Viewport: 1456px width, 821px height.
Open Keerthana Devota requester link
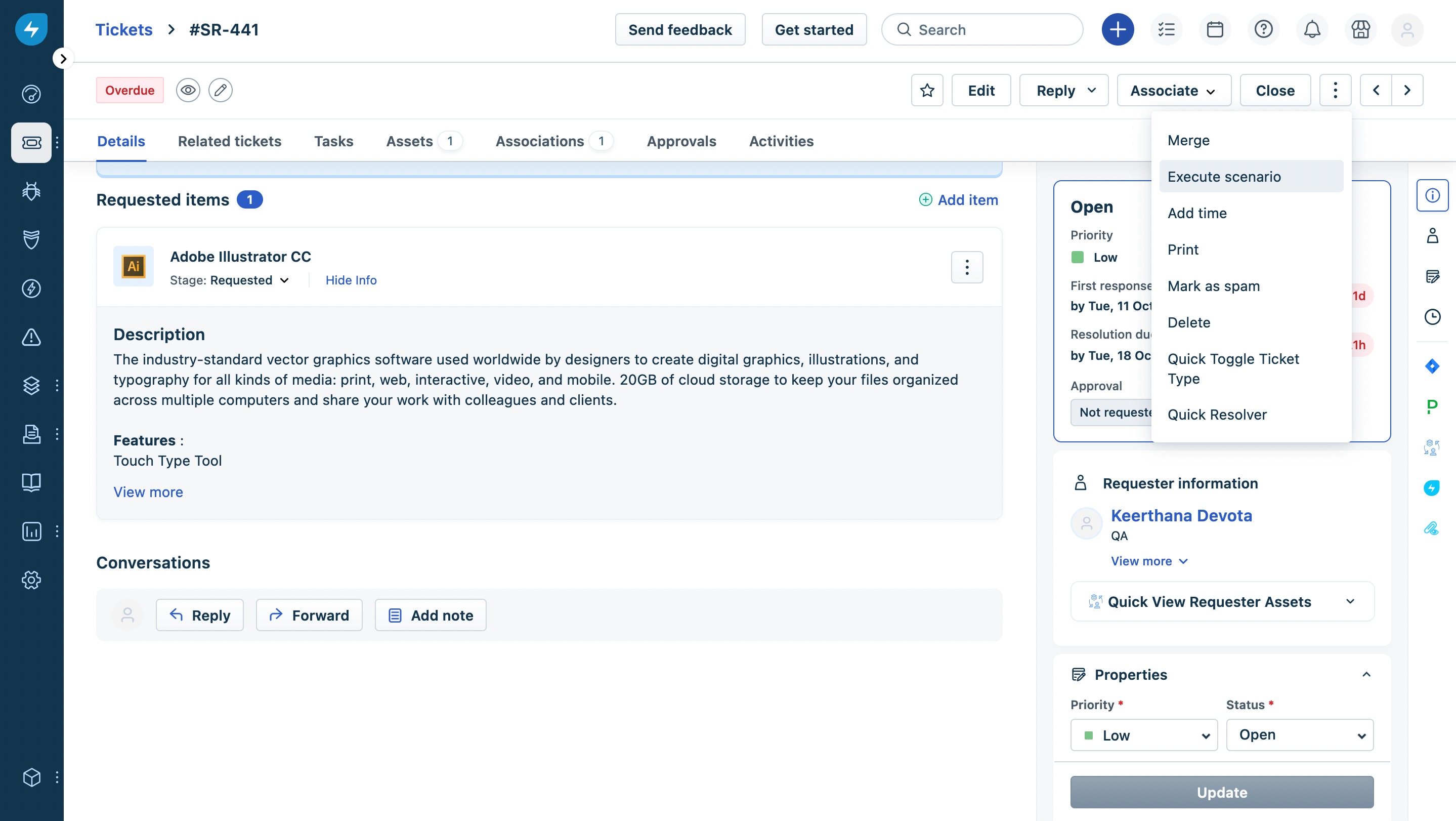1181,515
